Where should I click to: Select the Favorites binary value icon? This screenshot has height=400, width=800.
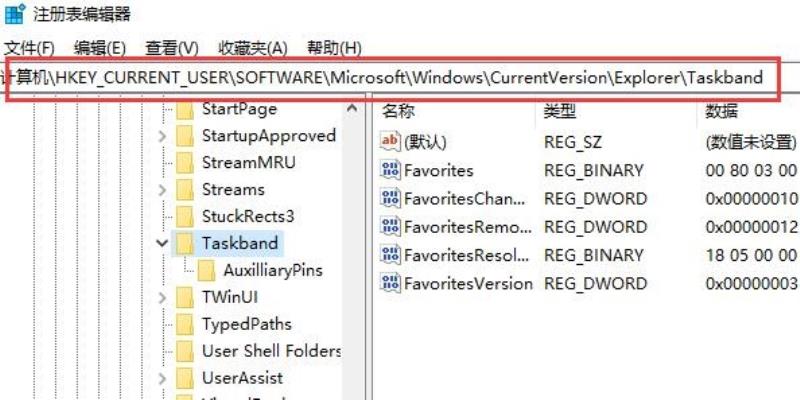[390, 170]
